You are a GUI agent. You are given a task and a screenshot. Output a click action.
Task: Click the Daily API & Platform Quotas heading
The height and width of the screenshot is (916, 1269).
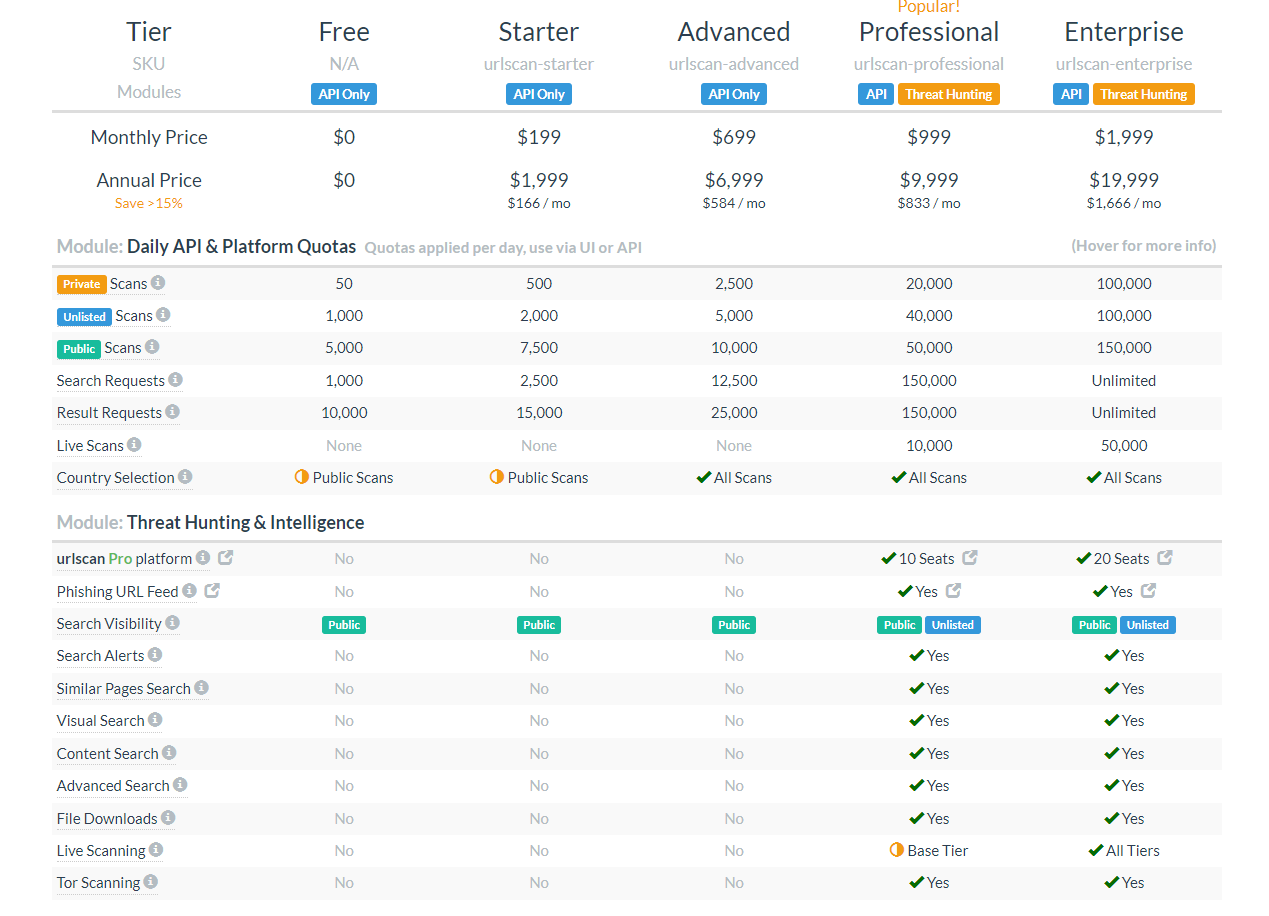pyautogui.click(x=241, y=246)
